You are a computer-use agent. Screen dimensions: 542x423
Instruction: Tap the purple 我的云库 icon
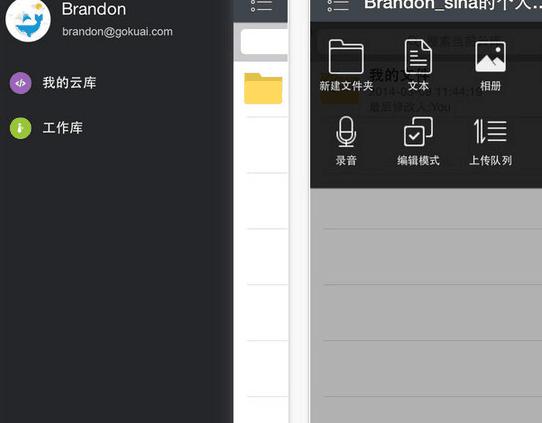tap(20, 83)
